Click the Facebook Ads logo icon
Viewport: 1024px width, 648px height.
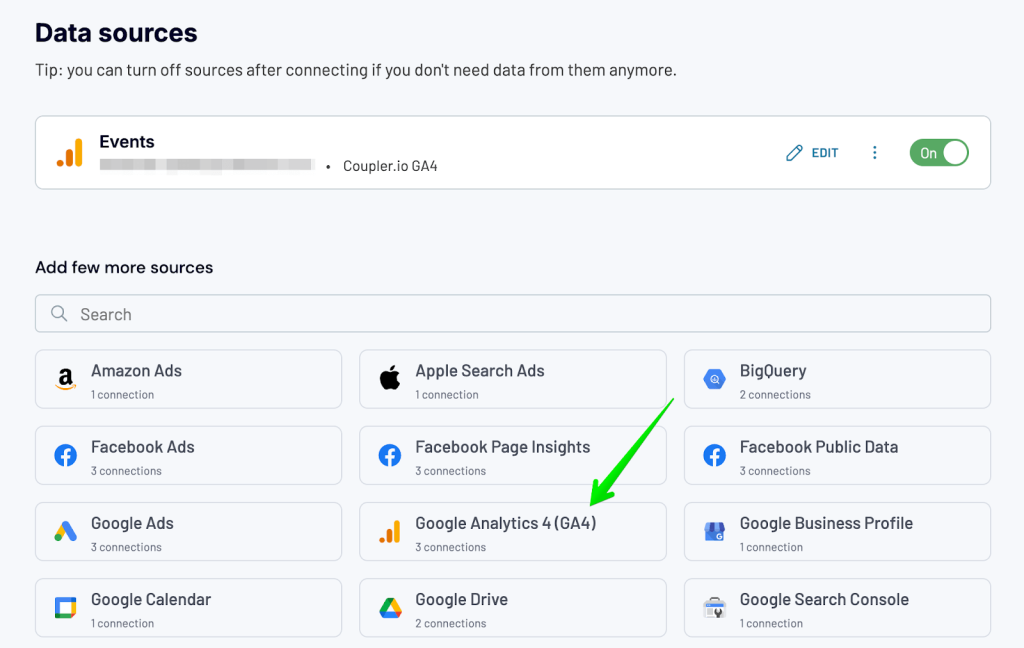pos(65,455)
